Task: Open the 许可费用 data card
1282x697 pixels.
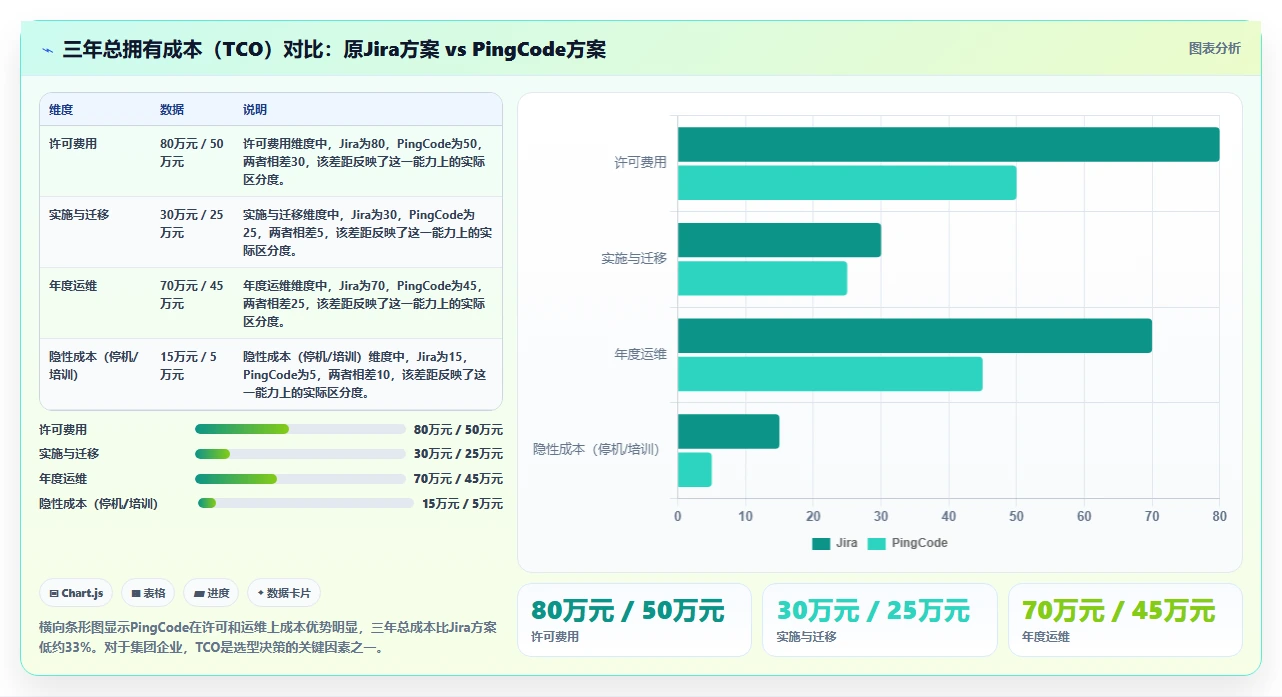Action: coord(634,620)
